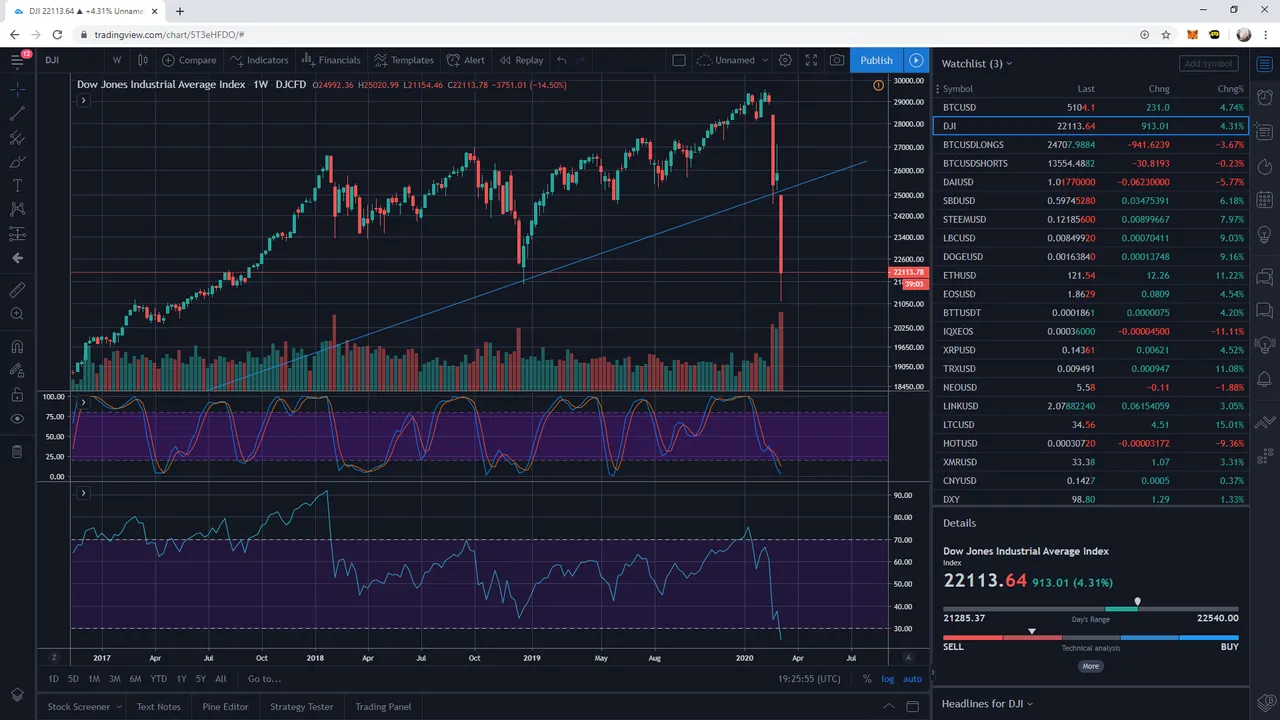Image resolution: width=1280 pixels, height=720 pixels.
Task: Toggle log scale
Action: click(x=887, y=679)
